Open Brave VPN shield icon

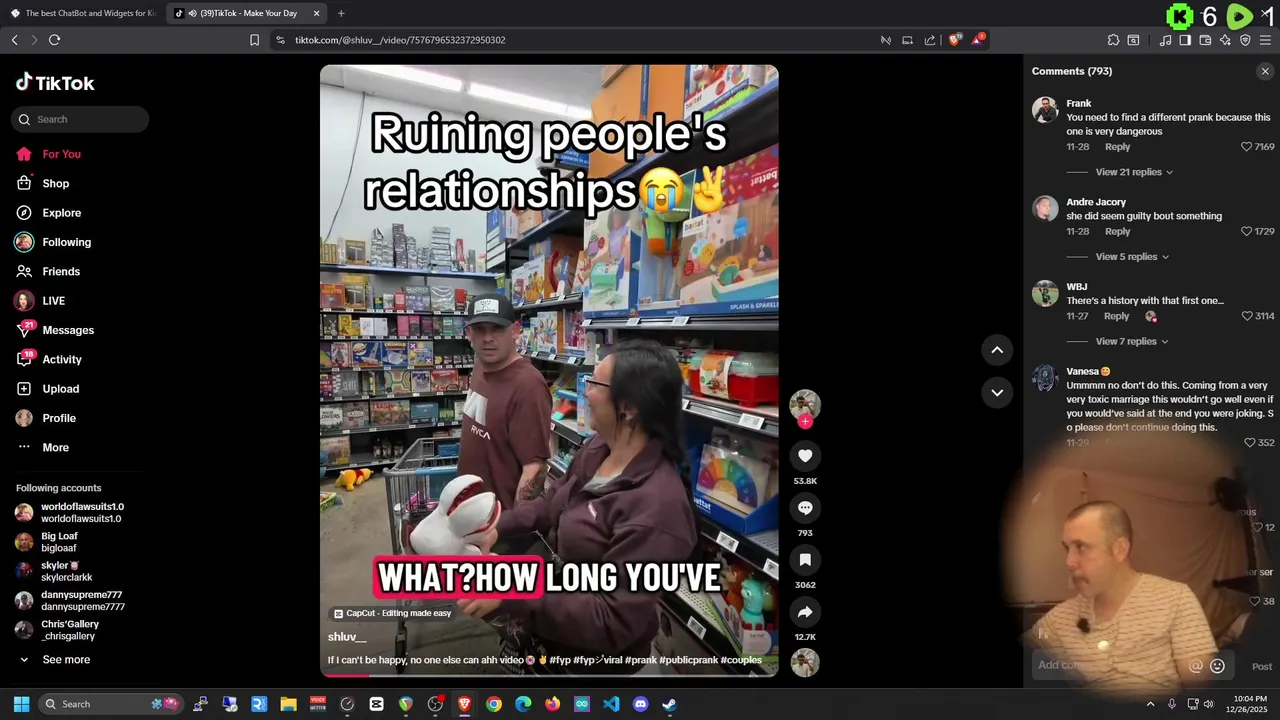(x=1245, y=40)
